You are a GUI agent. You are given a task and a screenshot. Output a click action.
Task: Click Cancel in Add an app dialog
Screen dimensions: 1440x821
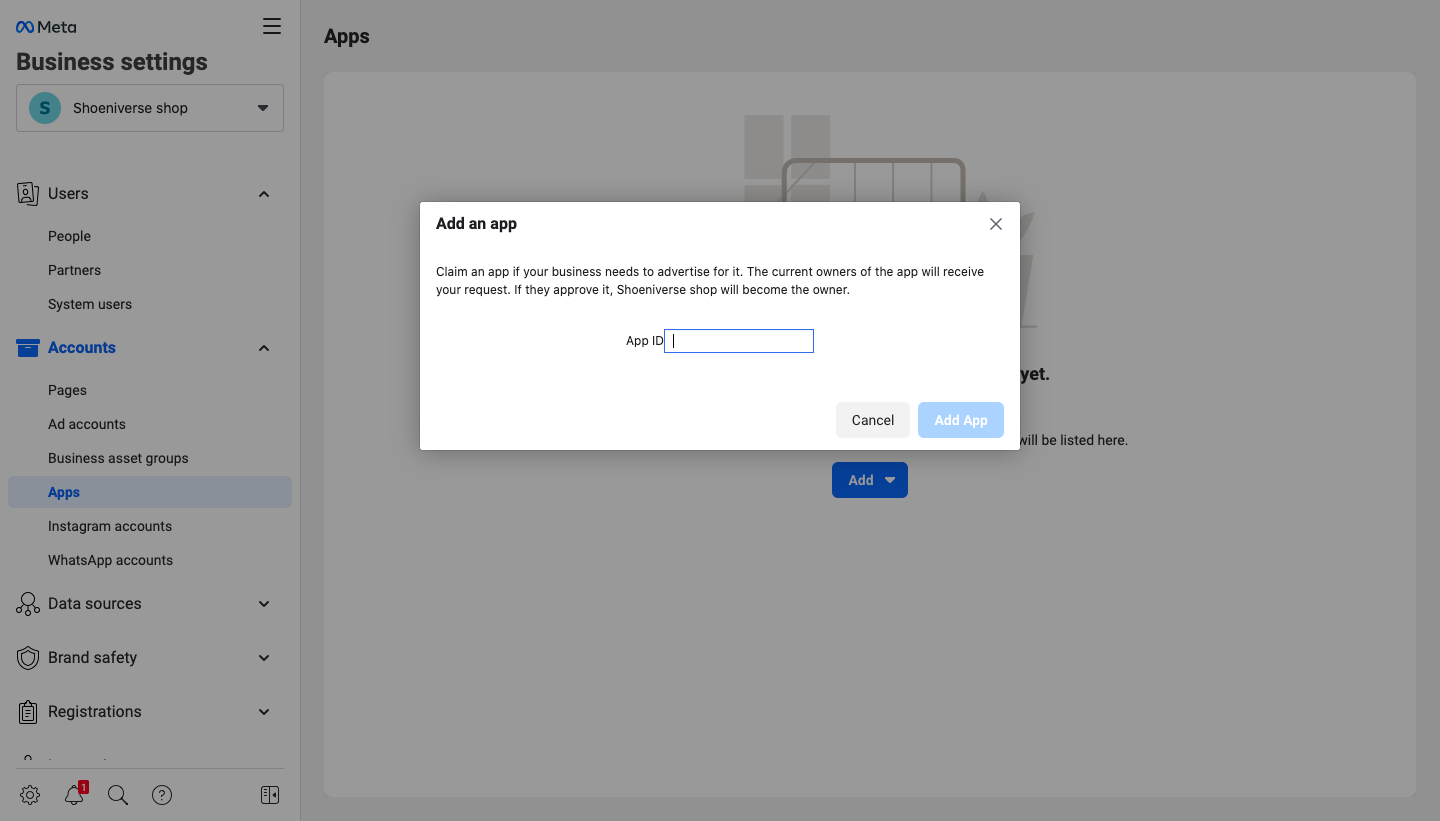click(x=873, y=420)
